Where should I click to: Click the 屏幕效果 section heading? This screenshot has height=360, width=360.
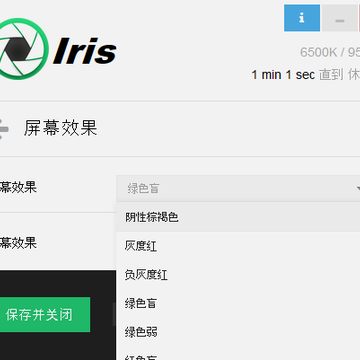(x=60, y=128)
